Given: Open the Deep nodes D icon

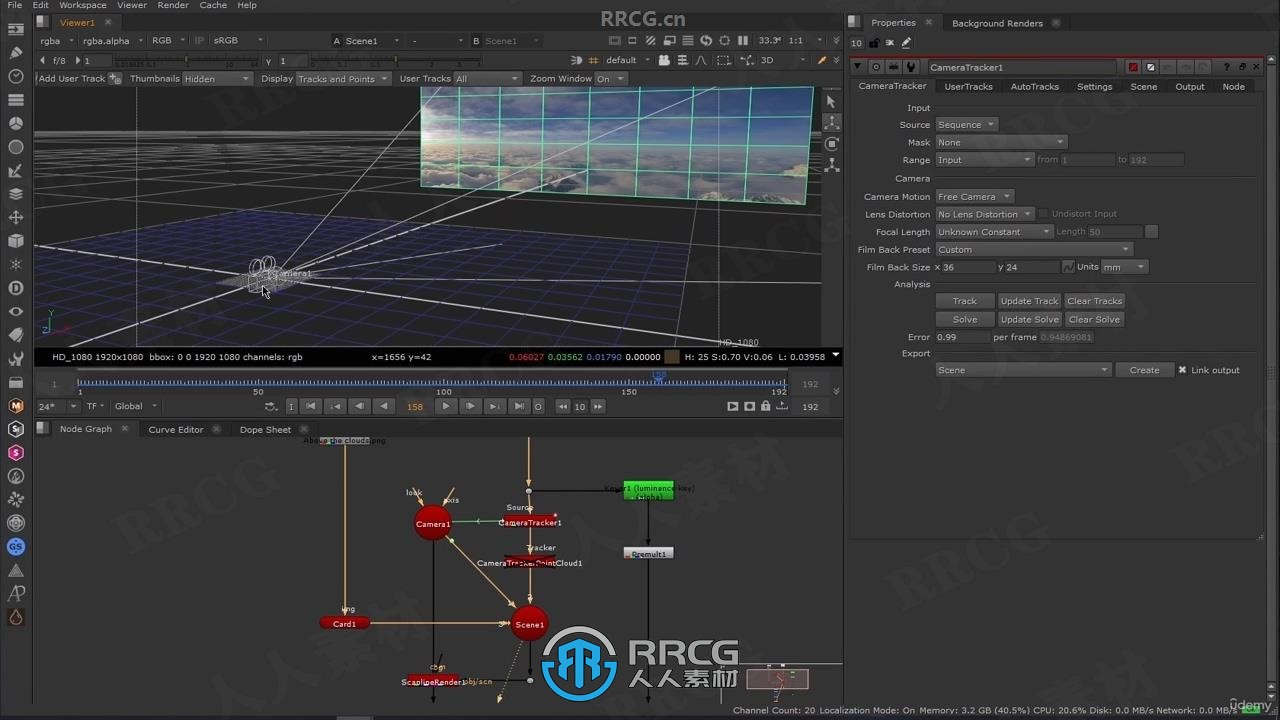Looking at the screenshot, I should coord(16,288).
